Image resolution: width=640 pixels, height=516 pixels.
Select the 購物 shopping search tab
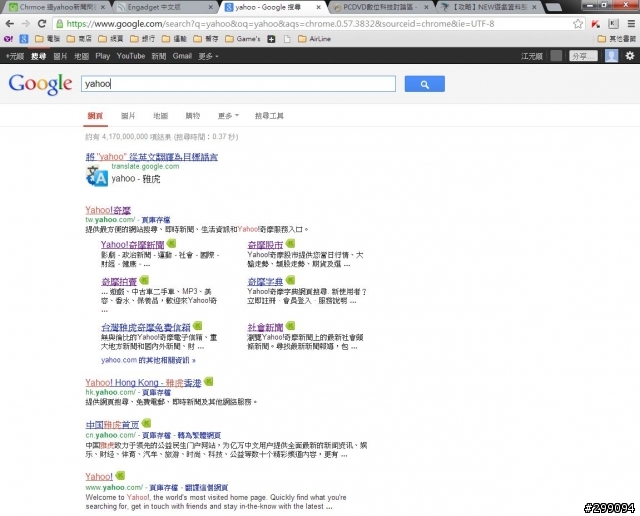(x=193, y=116)
